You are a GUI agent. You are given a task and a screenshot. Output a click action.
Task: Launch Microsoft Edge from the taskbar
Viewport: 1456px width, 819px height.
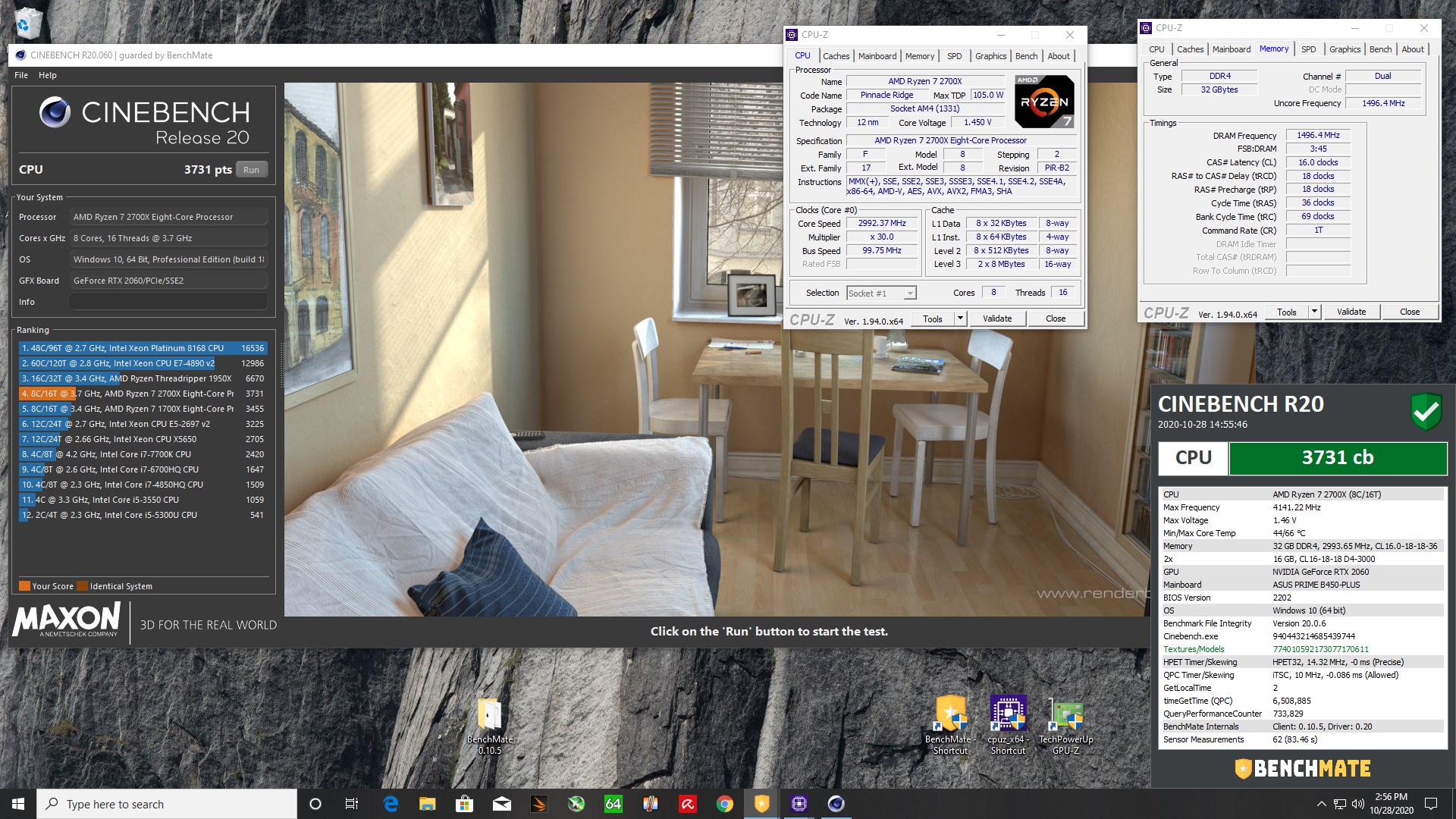tap(391, 804)
